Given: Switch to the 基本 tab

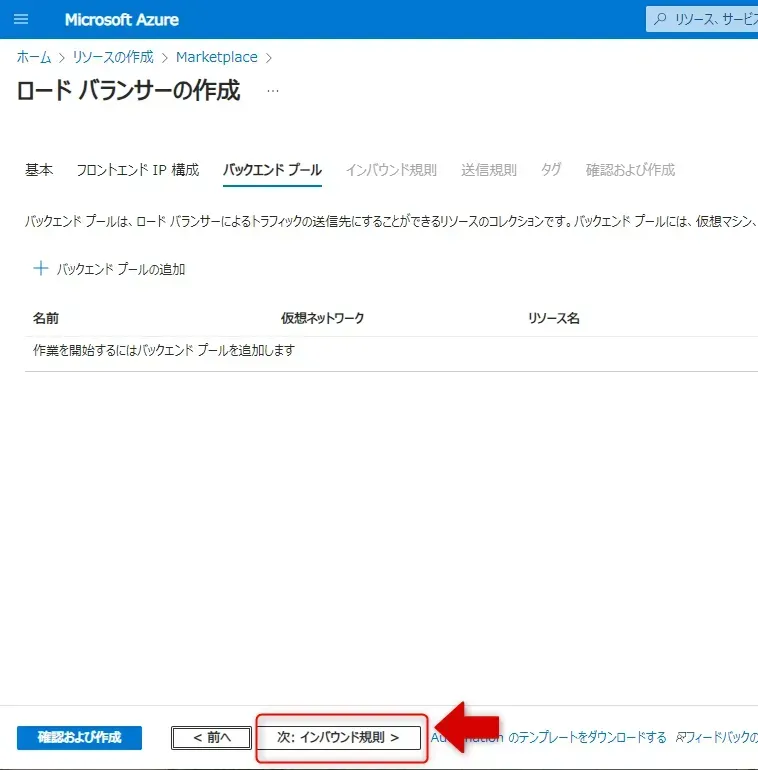Looking at the screenshot, I should pos(39,170).
